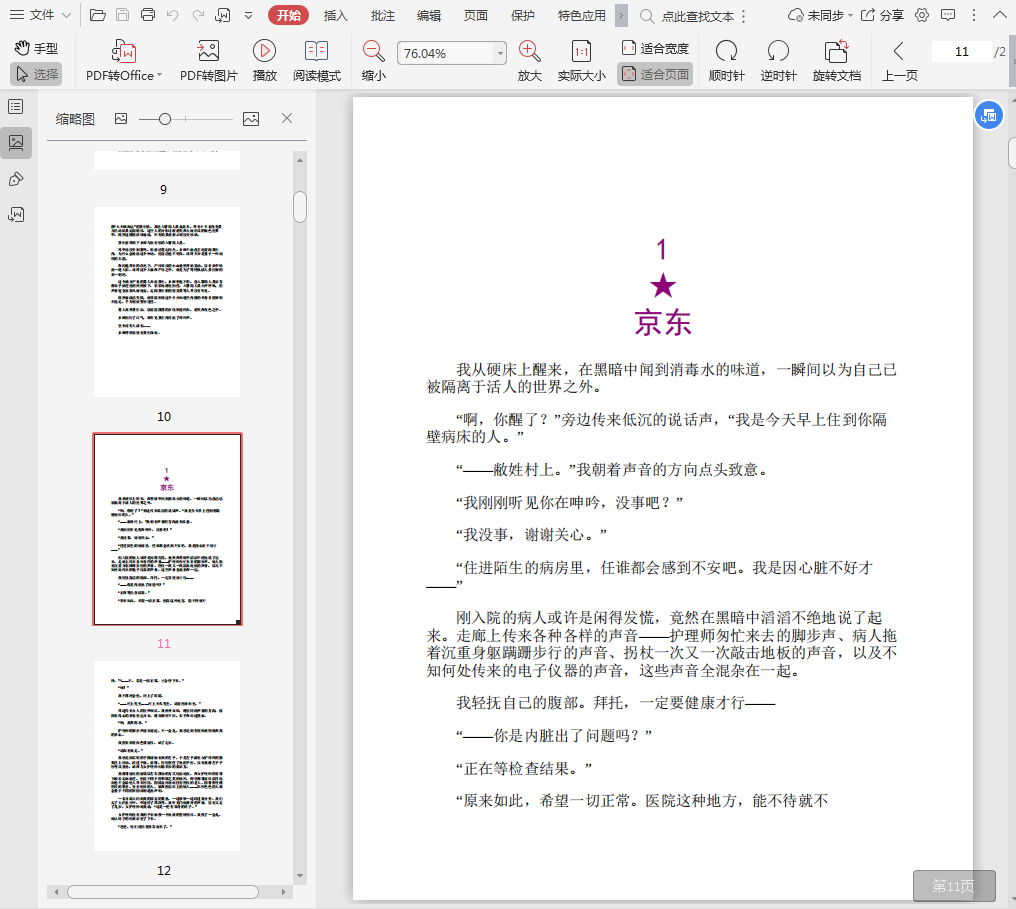This screenshot has height=909, width=1016.
Task: Click the smaller thumbnail size icon
Action: tap(121, 119)
